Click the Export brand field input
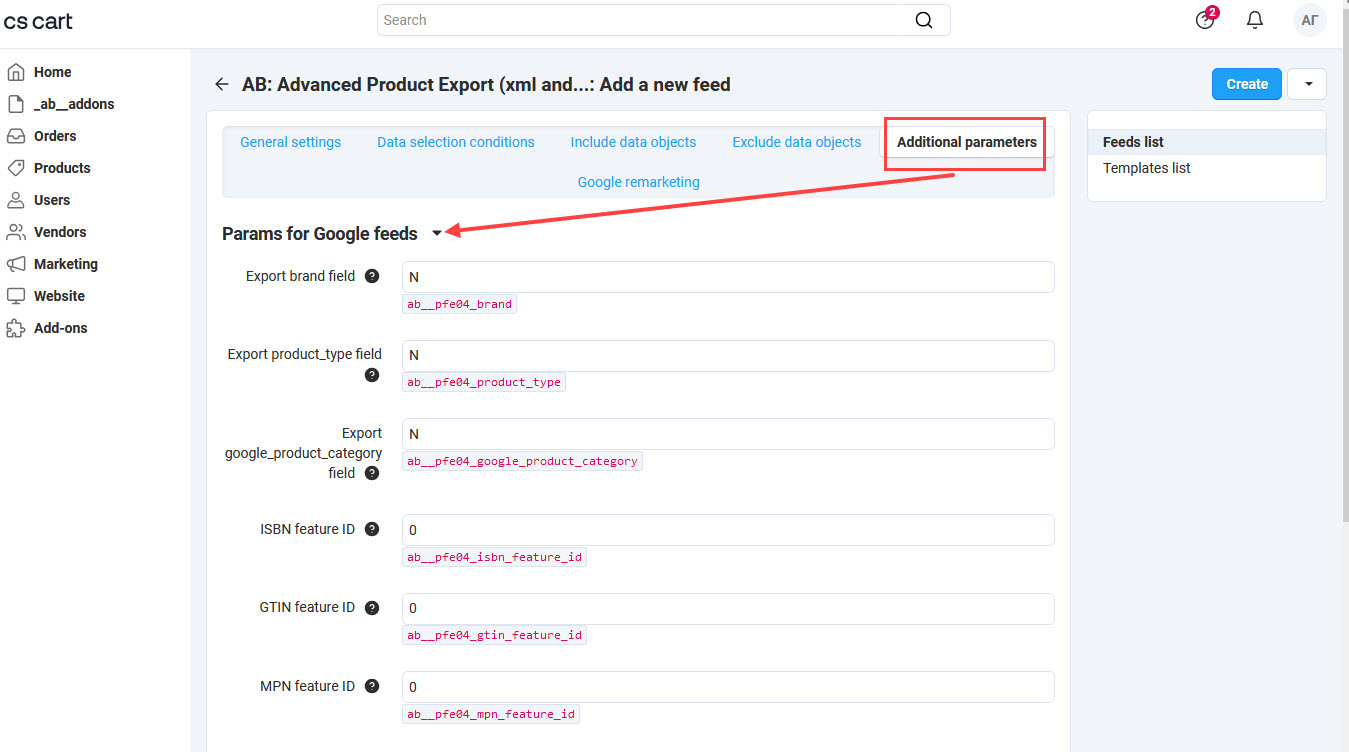 [x=727, y=277]
